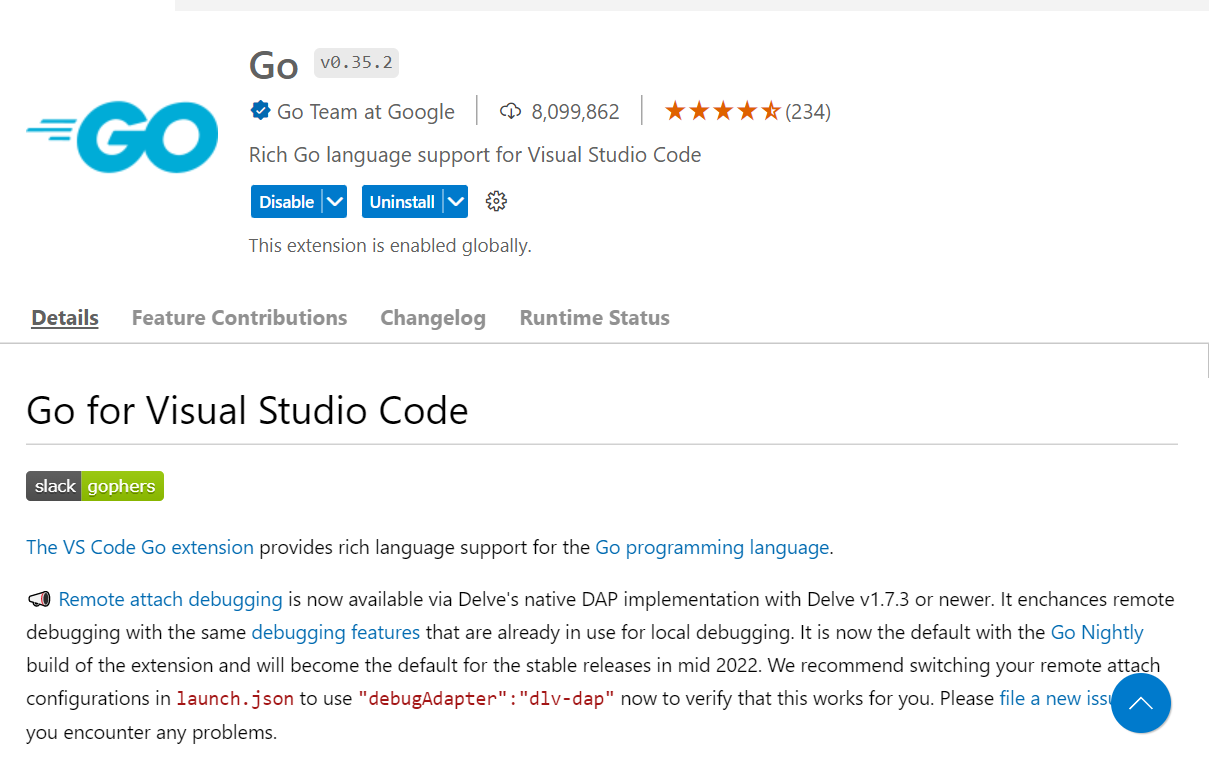This screenshot has height=770, width=1209.
Task: Open the Go Nightly link
Action: pyautogui.click(x=1097, y=632)
